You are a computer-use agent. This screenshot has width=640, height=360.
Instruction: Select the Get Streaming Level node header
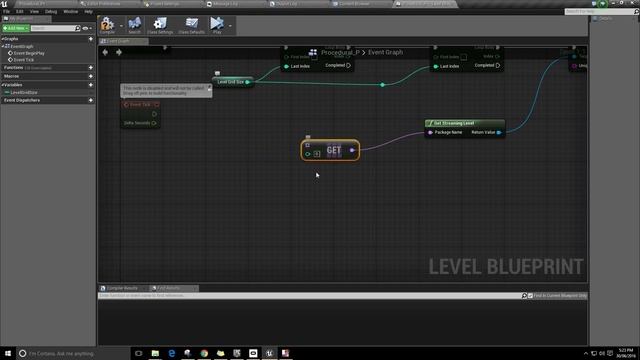[464, 123]
